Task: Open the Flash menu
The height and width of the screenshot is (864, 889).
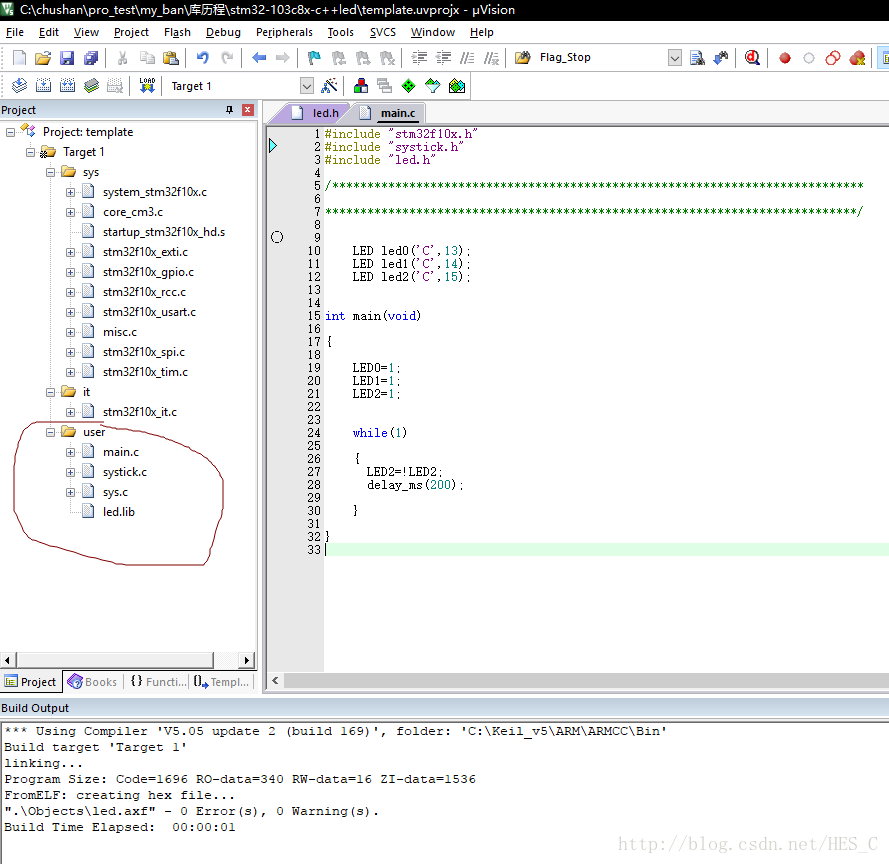Action: click(x=177, y=32)
